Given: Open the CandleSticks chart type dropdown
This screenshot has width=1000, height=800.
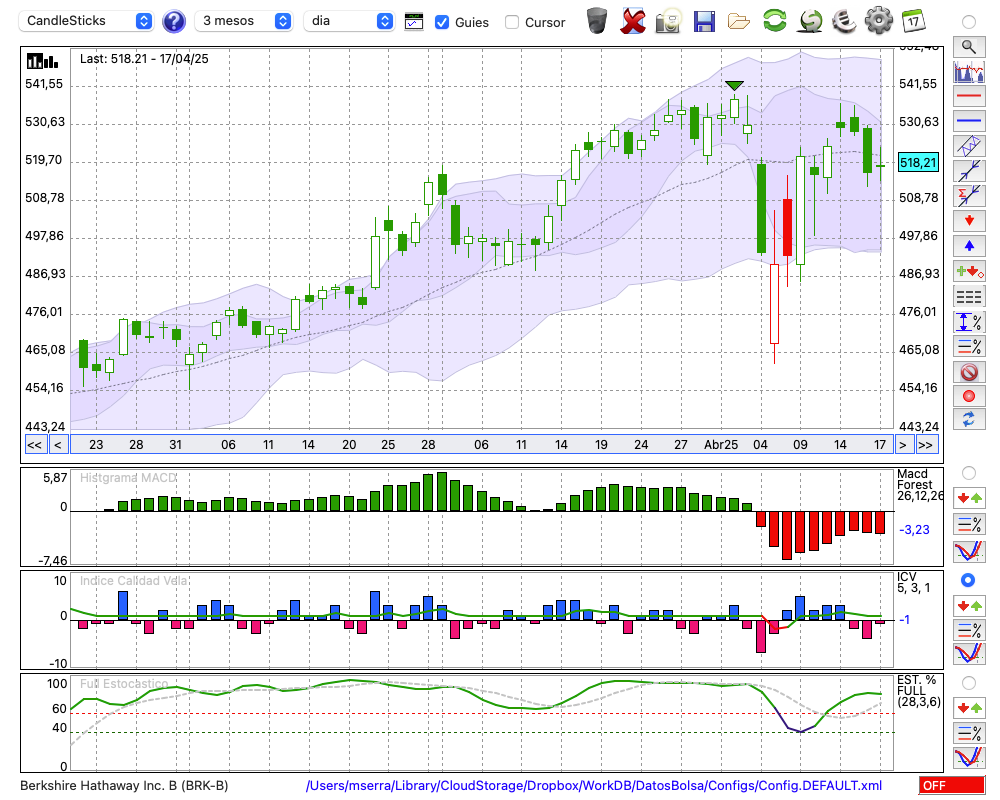Looking at the screenshot, I should [x=86, y=21].
